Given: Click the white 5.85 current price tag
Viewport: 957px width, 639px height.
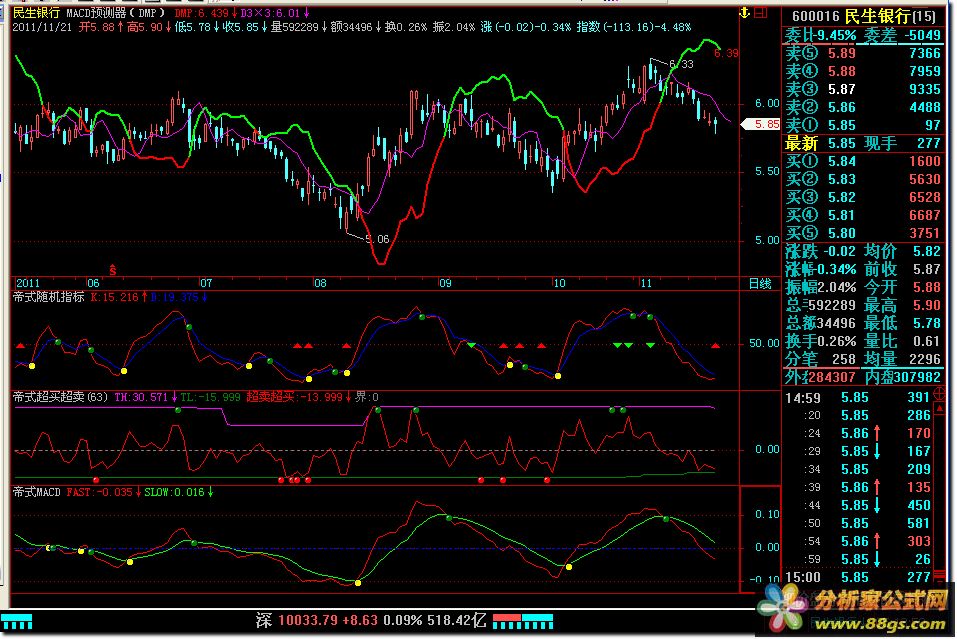Looking at the screenshot, I should [x=760, y=124].
